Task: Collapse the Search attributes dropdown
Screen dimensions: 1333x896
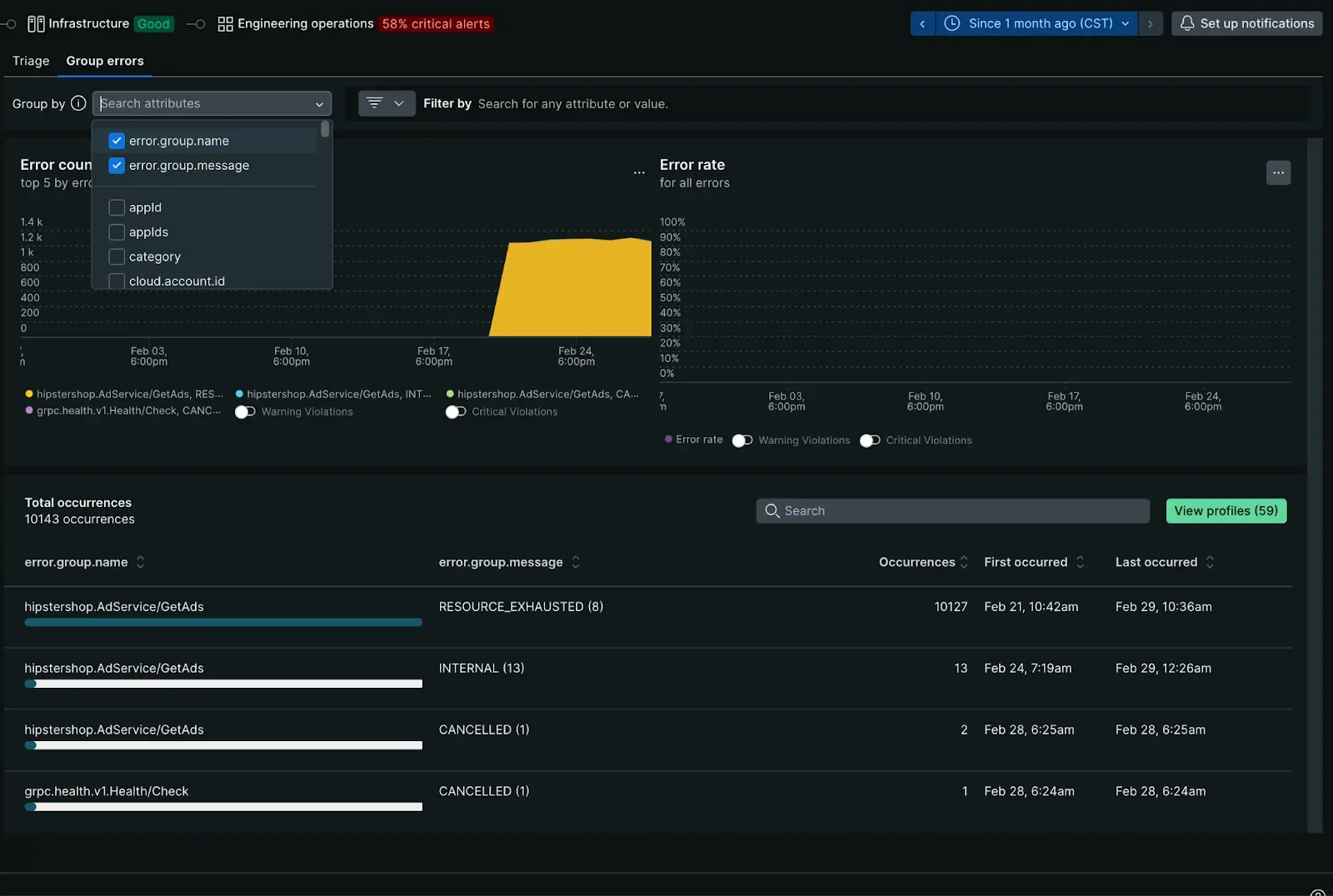Action: tap(319, 104)
